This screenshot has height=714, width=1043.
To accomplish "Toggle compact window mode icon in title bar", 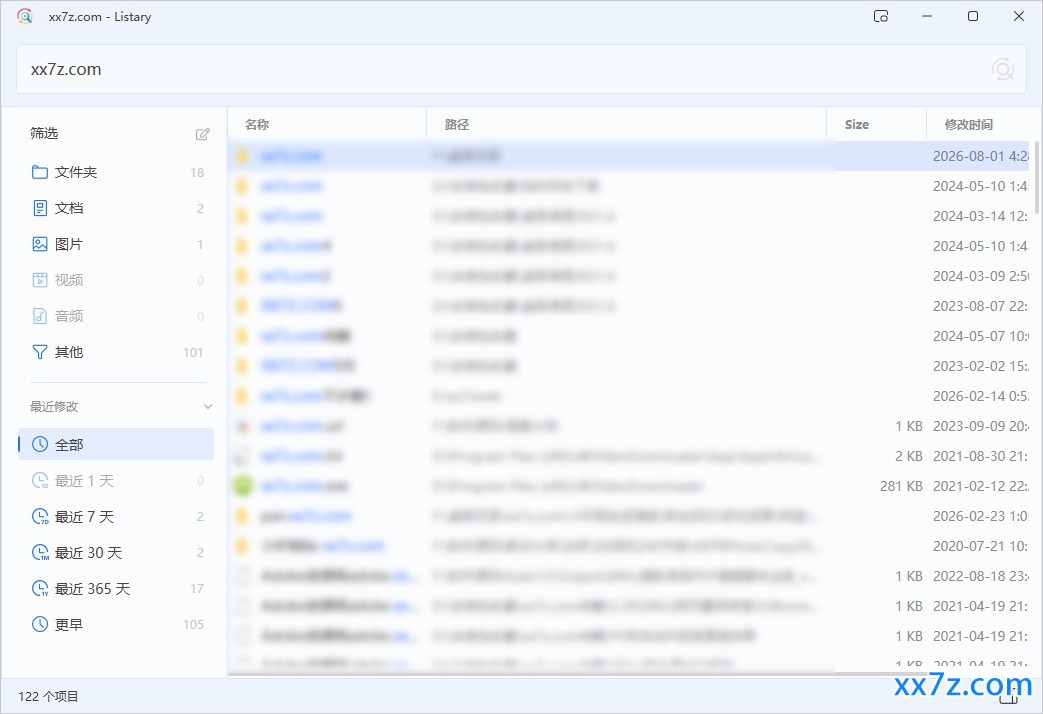I will (x=881, y=16).
